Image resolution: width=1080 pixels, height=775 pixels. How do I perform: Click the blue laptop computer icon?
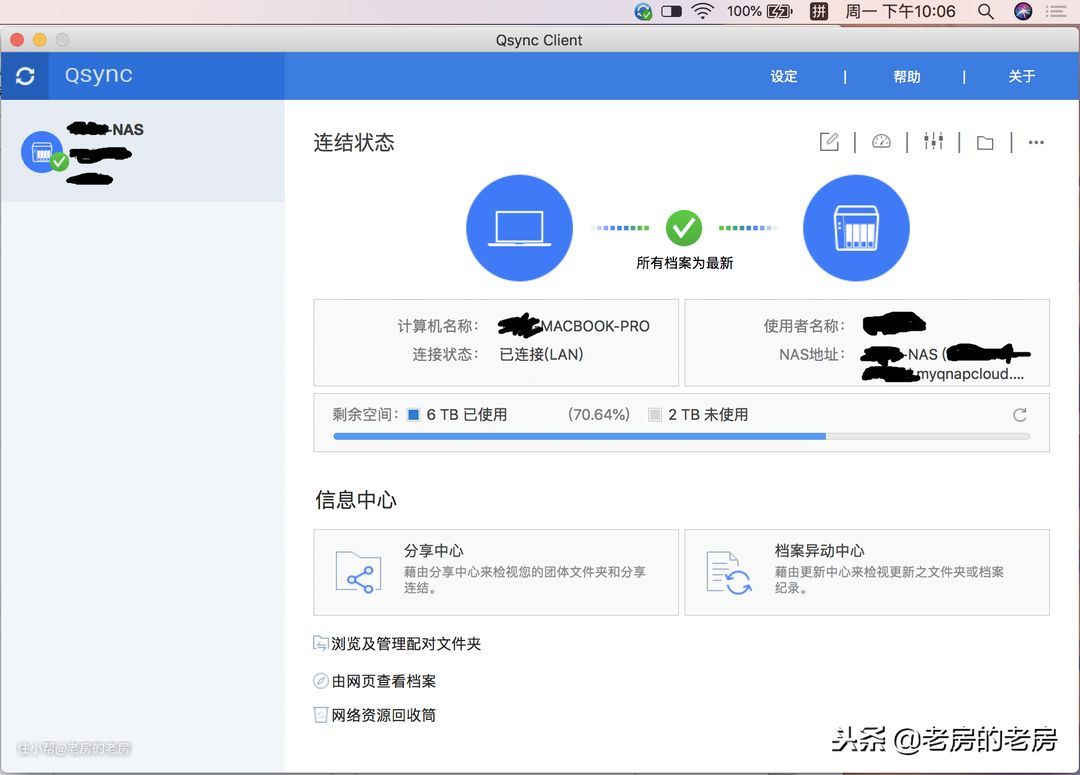[x=519, y=228]
